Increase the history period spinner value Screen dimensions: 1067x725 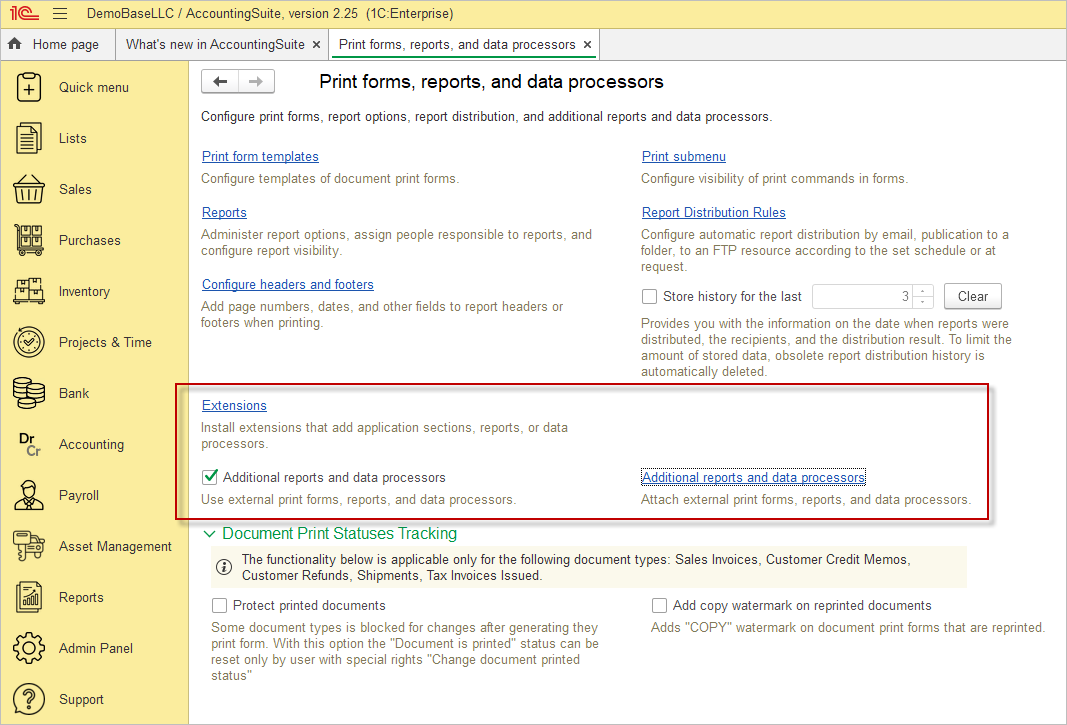click(923, 291)
